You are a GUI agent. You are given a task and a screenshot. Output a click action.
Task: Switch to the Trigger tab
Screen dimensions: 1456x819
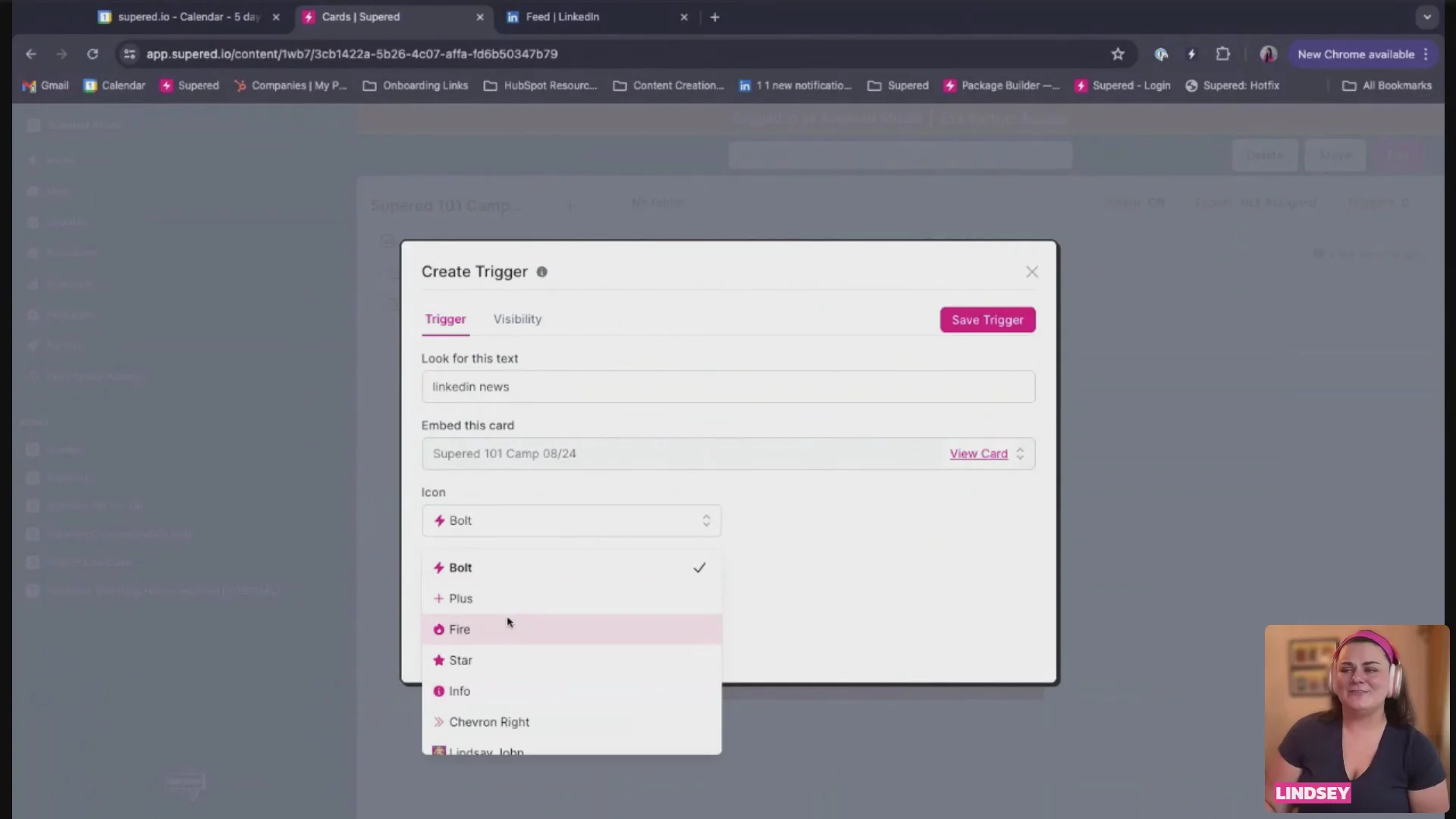click(445, 319)
